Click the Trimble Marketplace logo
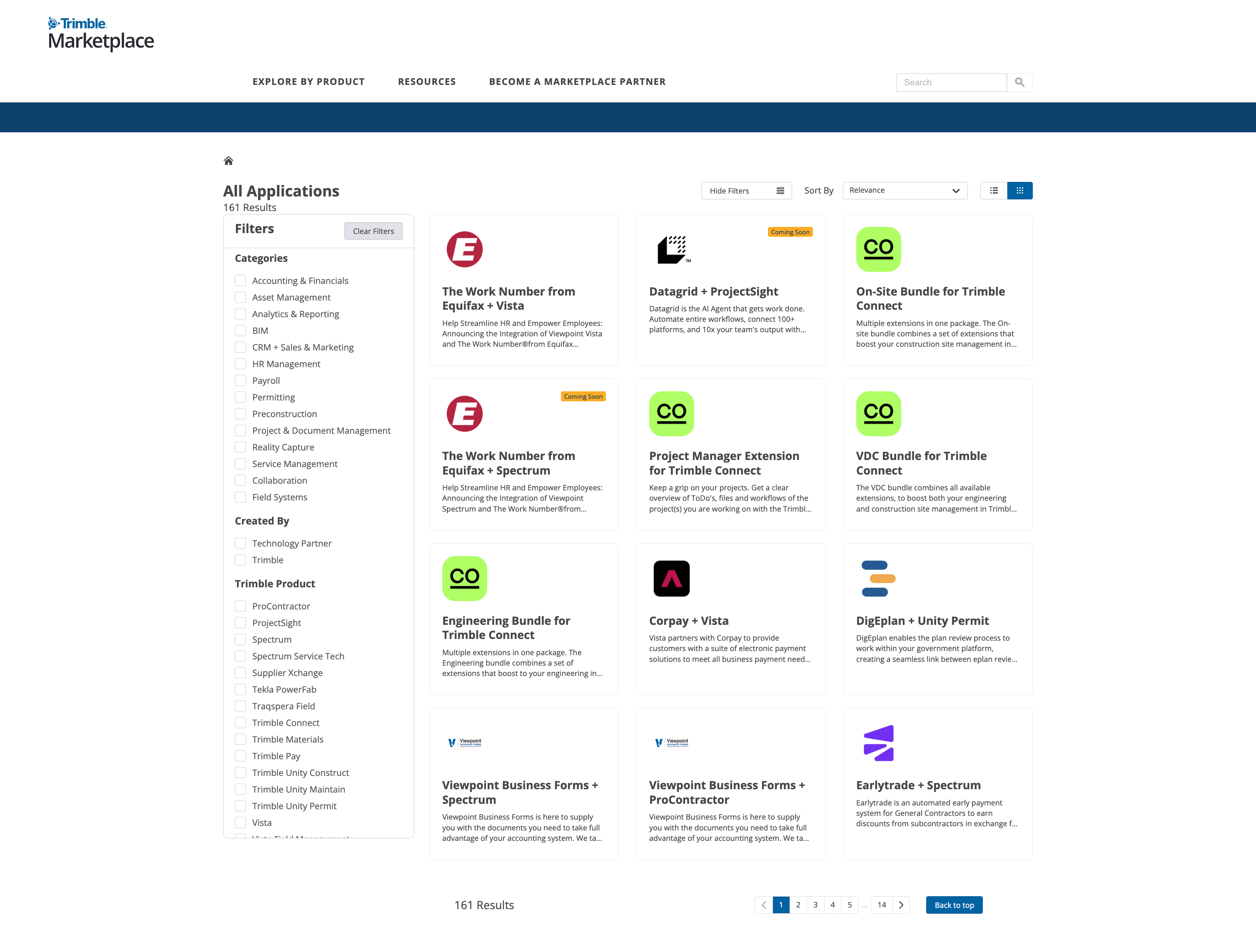The width and height of the screenshot is (1256, 952). click(x=101, y=34)
